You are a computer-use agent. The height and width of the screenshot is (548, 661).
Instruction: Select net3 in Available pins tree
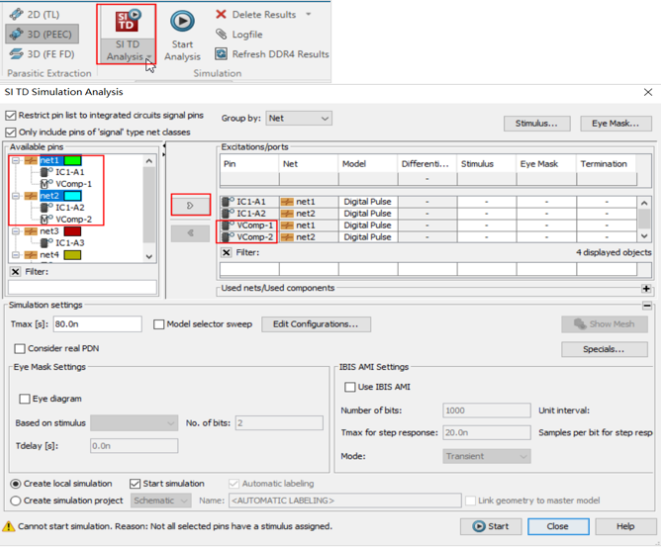point(49,231)
